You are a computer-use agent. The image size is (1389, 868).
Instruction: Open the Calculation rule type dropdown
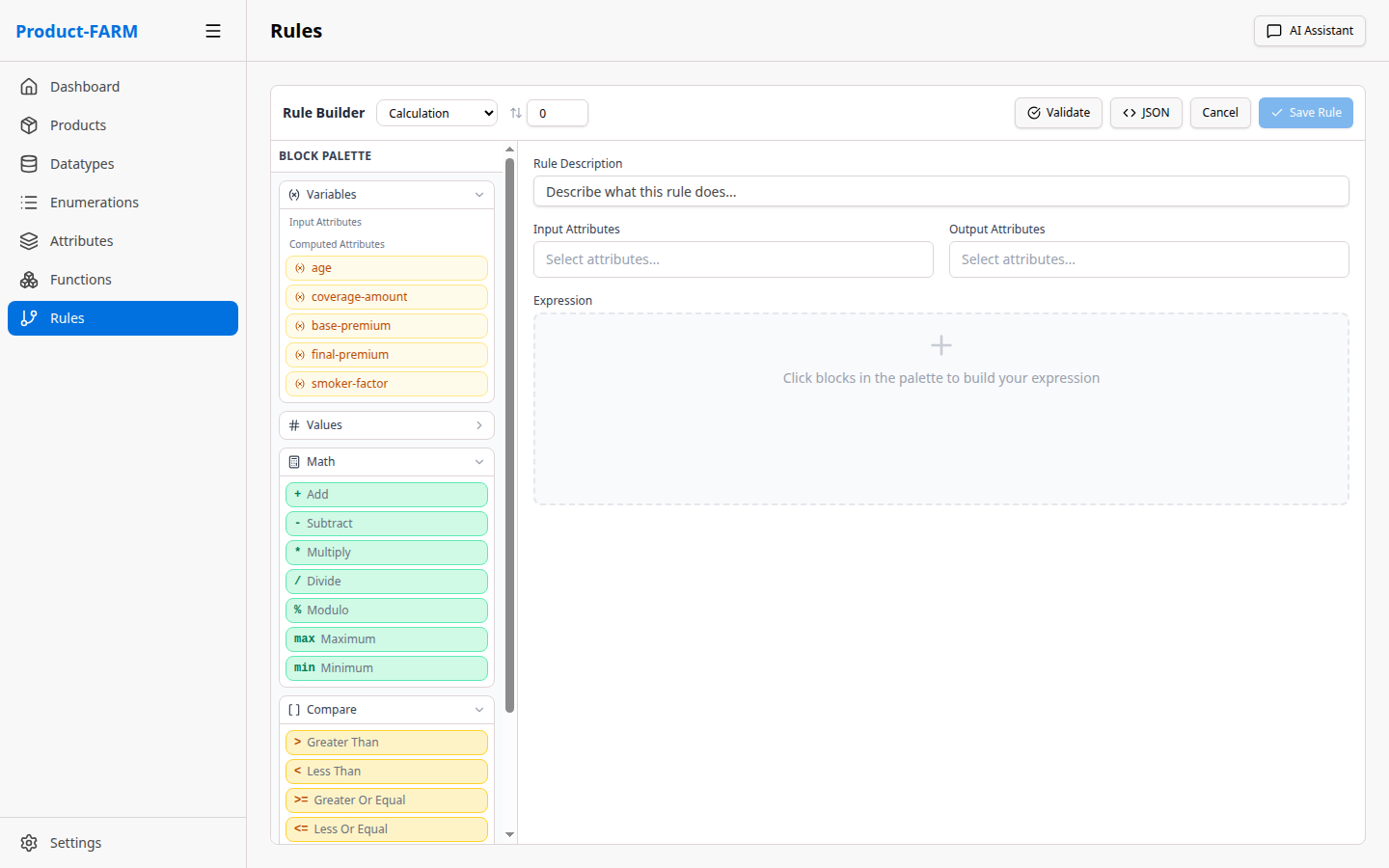pos(436,113)
